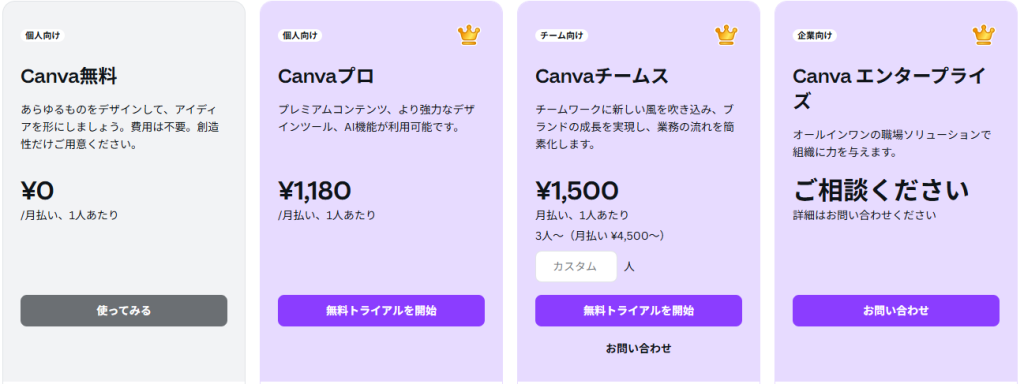
Task: Click the ご相談ください text on Enterprise card
Action: tap(881, 191)
